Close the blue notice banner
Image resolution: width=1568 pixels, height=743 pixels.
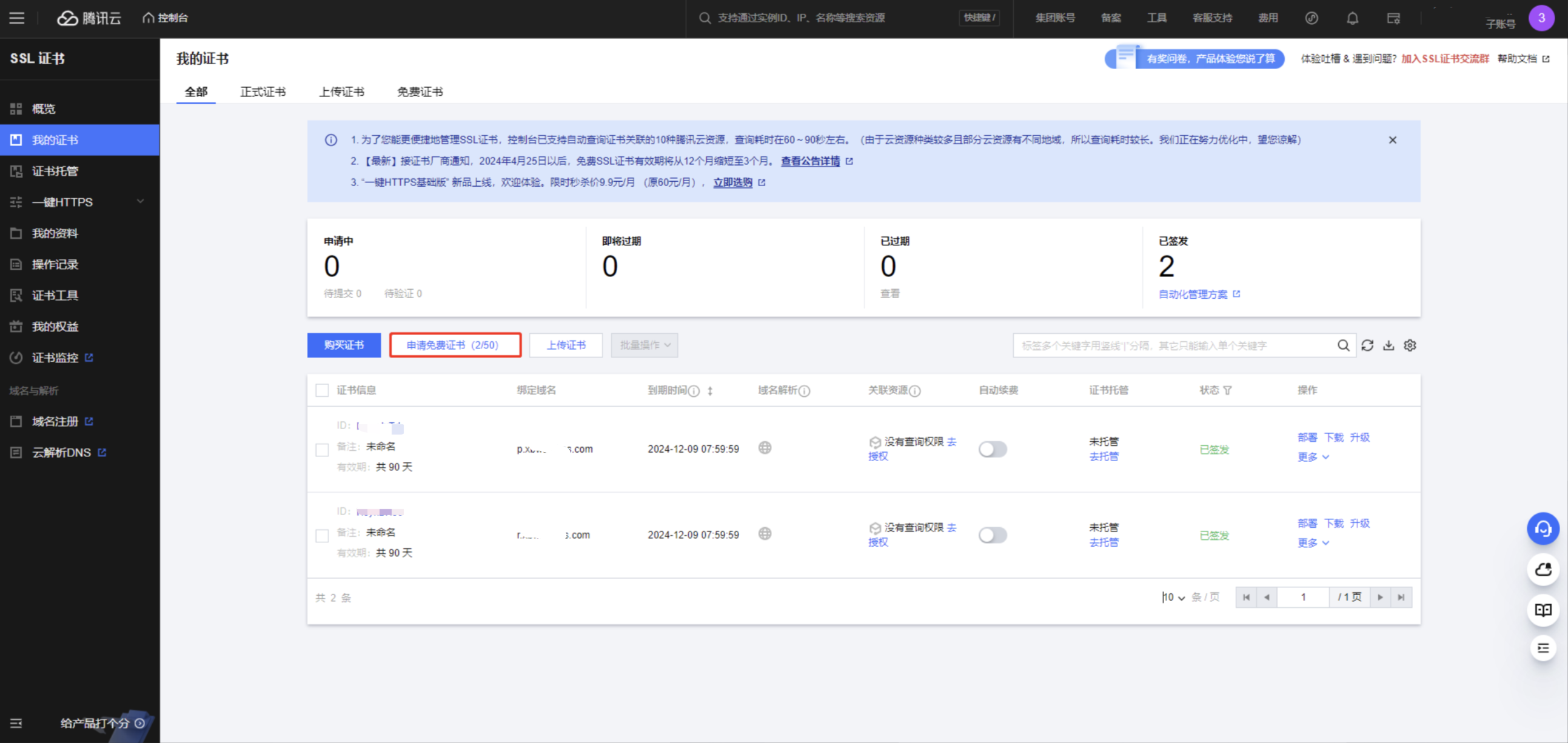[x=1392, y=140]
